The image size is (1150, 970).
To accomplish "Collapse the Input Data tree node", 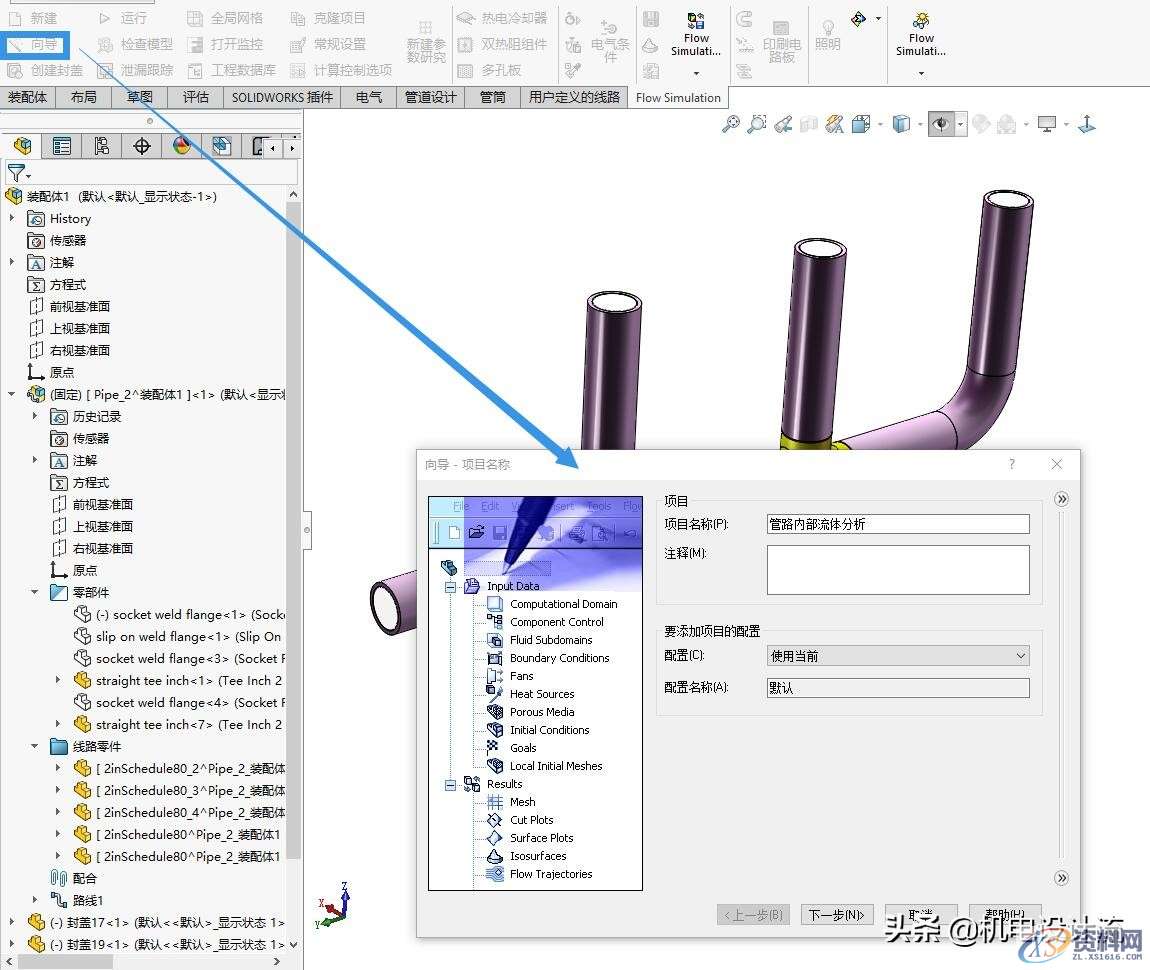I will coord(449,586).
